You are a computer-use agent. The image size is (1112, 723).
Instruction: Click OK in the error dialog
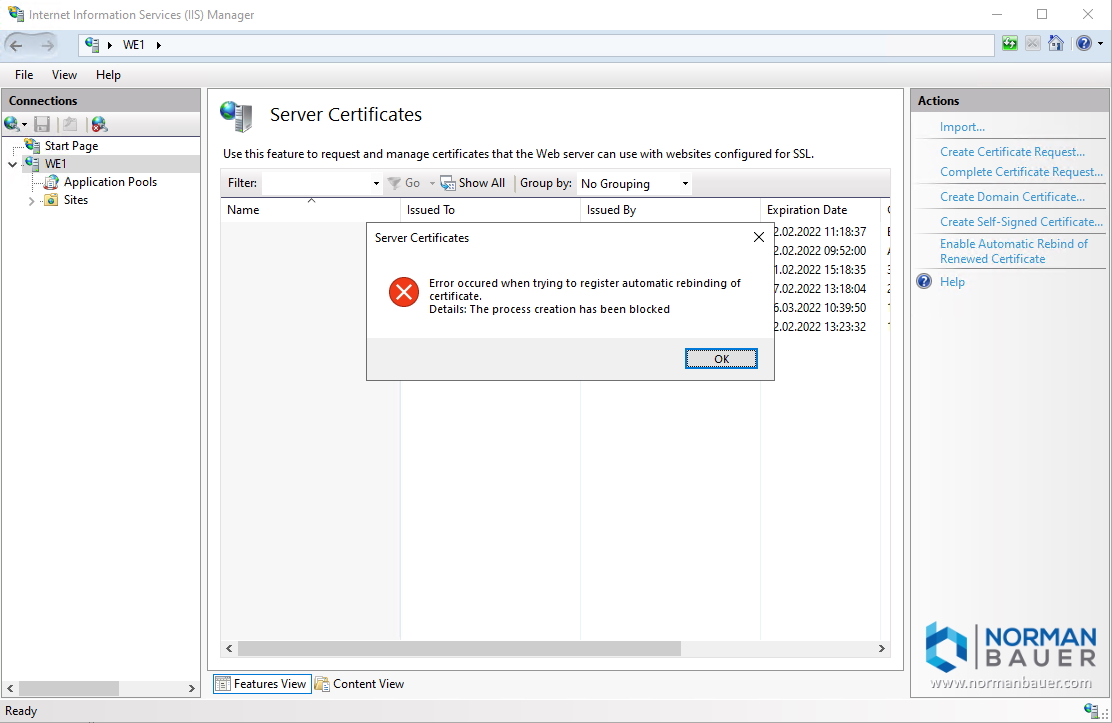tap(721, 359)
